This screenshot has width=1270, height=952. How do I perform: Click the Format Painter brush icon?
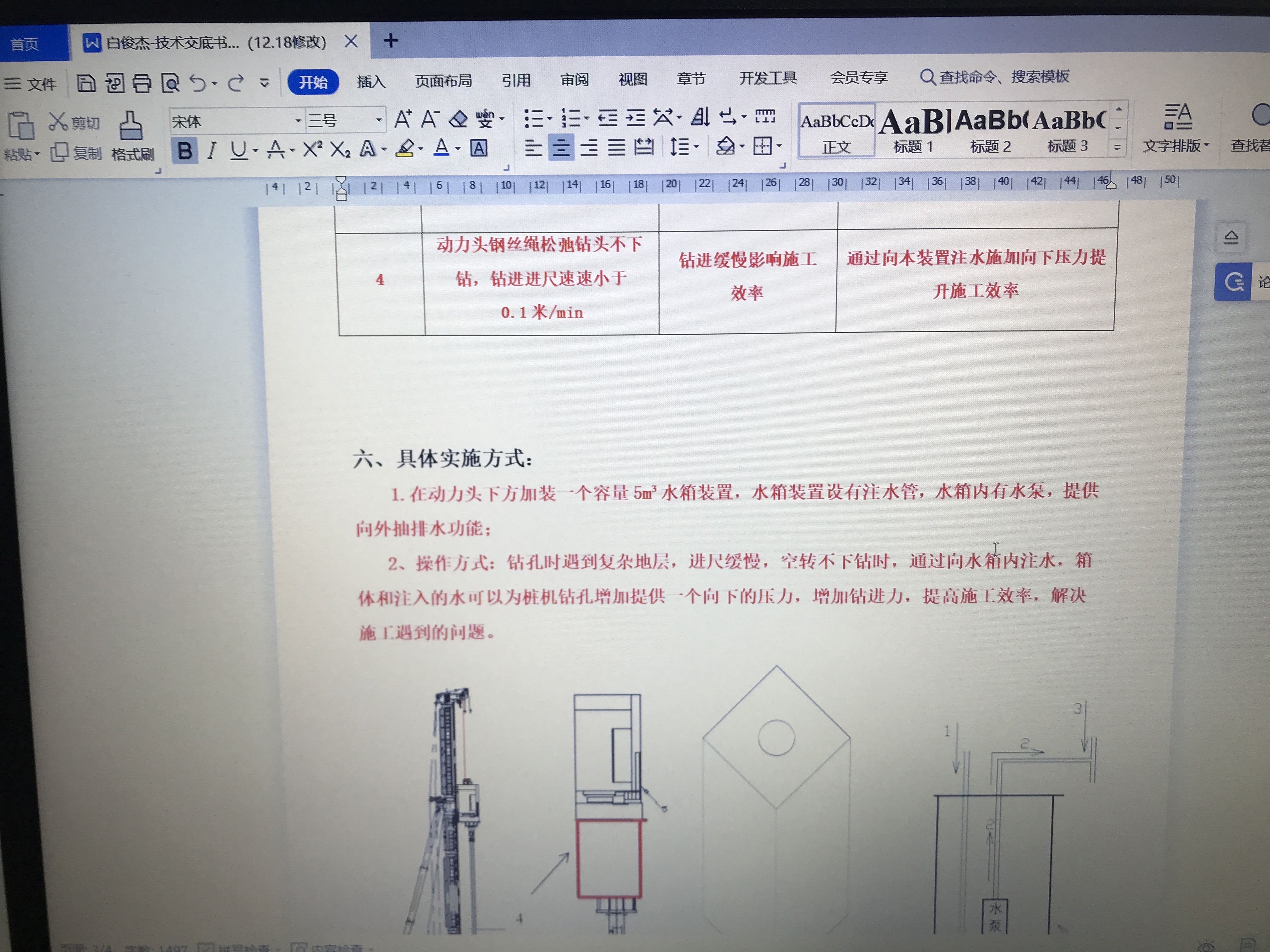pyautogui.click(x=131, y=127)
